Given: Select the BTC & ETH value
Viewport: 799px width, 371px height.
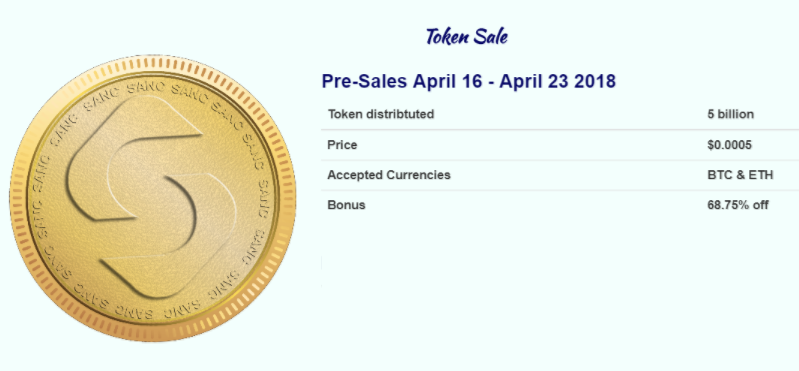Looking at the screenshot, I should 740,175.
